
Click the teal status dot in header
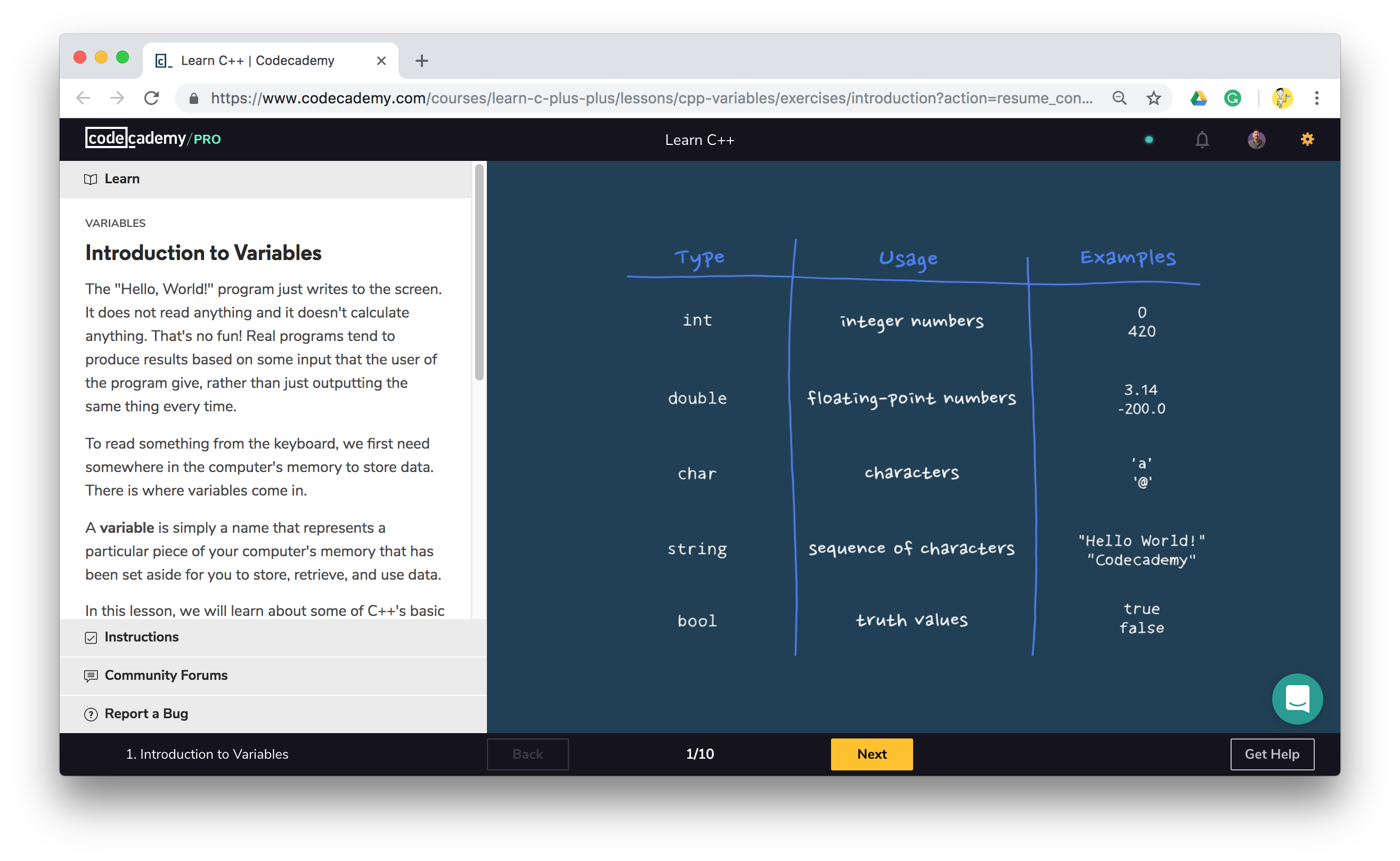pyautogui.click(x=1149, y=140)
